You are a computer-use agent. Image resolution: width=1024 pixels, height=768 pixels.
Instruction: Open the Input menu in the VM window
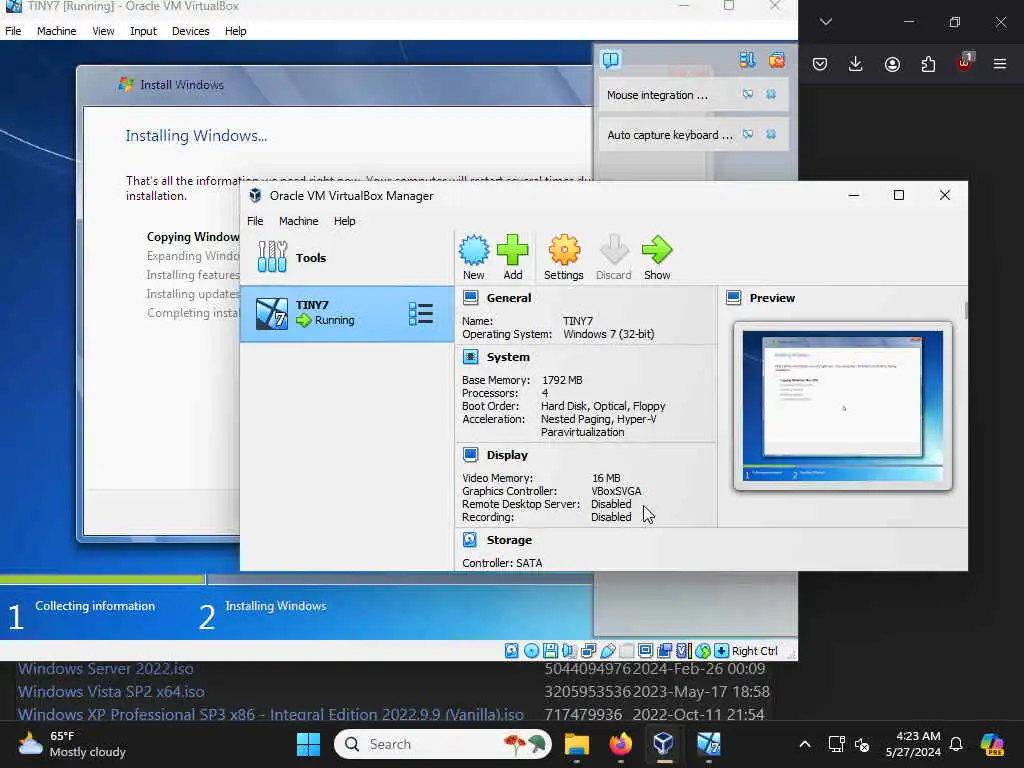click(143, 31)
